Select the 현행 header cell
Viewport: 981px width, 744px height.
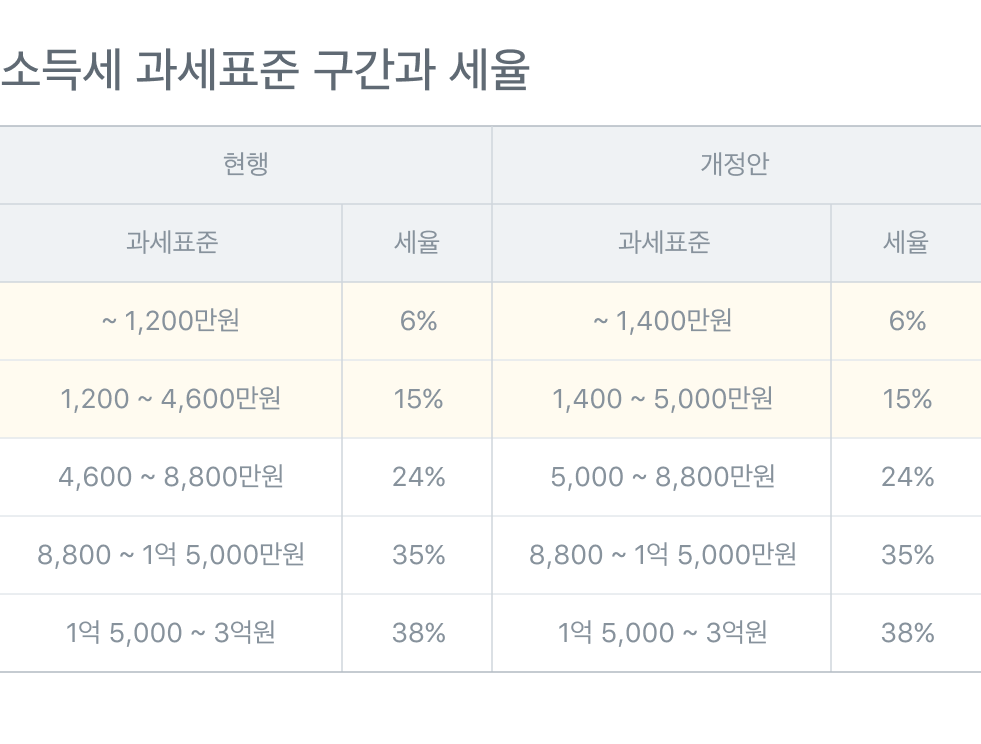coord(245,164)
